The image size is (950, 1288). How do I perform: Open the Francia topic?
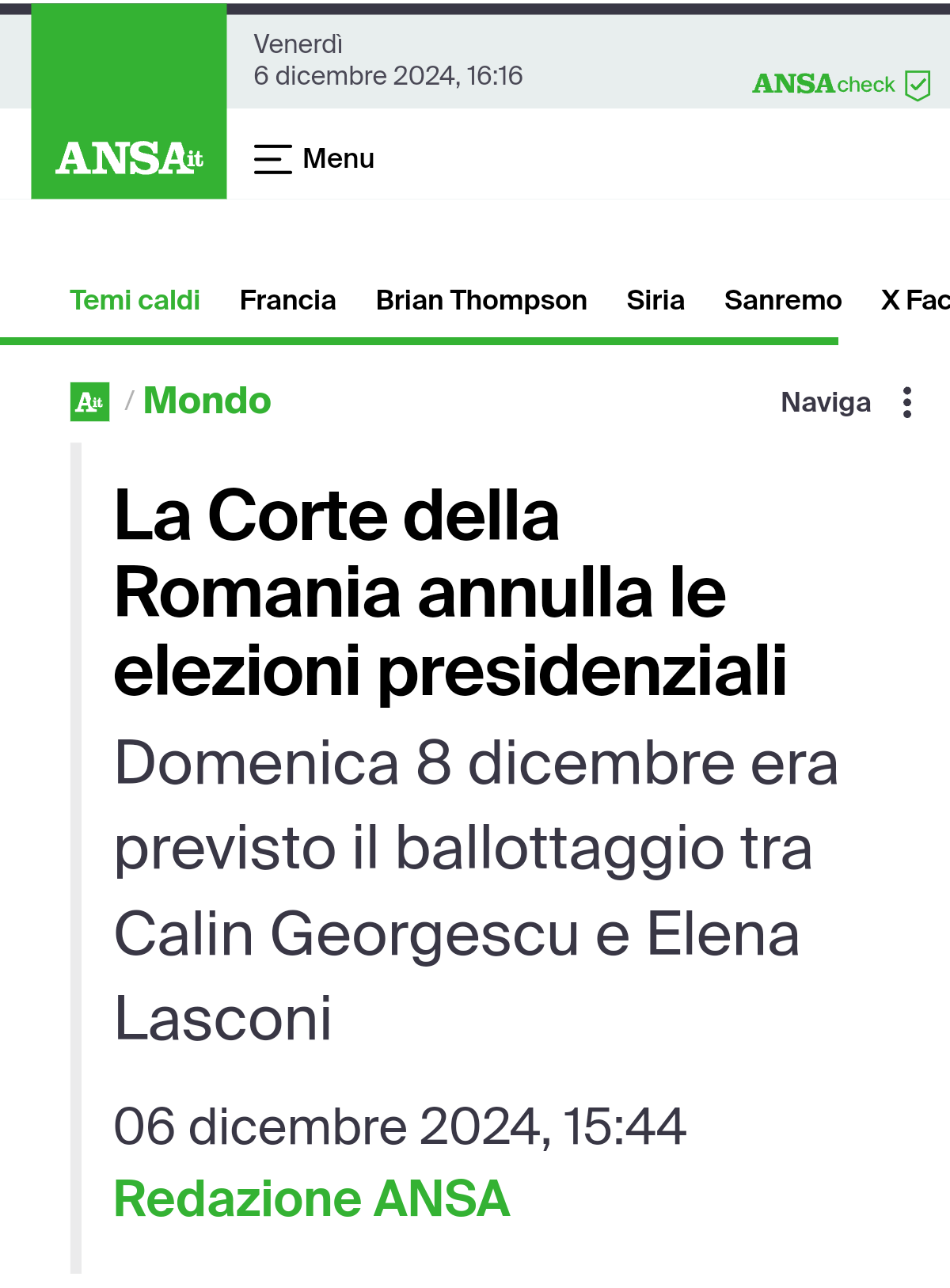click(x=287, y=301)
